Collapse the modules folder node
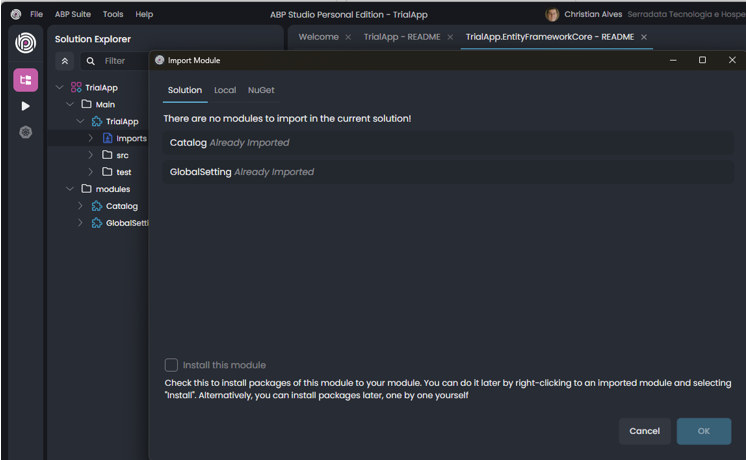This screenshot has width=746, height=460. click(x=70, y=189)
